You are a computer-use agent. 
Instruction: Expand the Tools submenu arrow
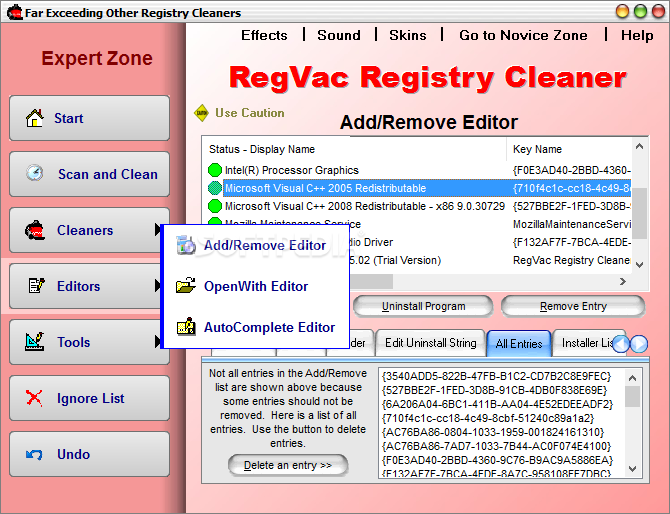(158, 341)
